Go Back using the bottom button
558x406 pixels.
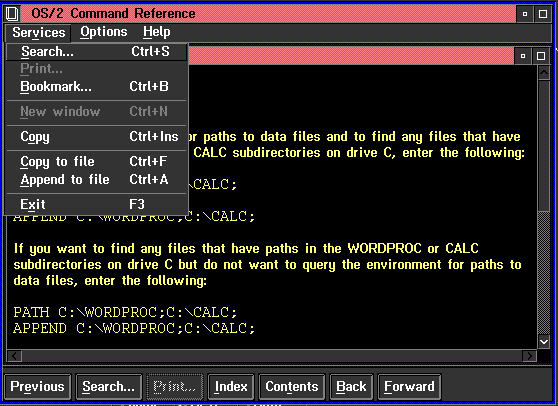pyautogui.click(x=351, y=387)
